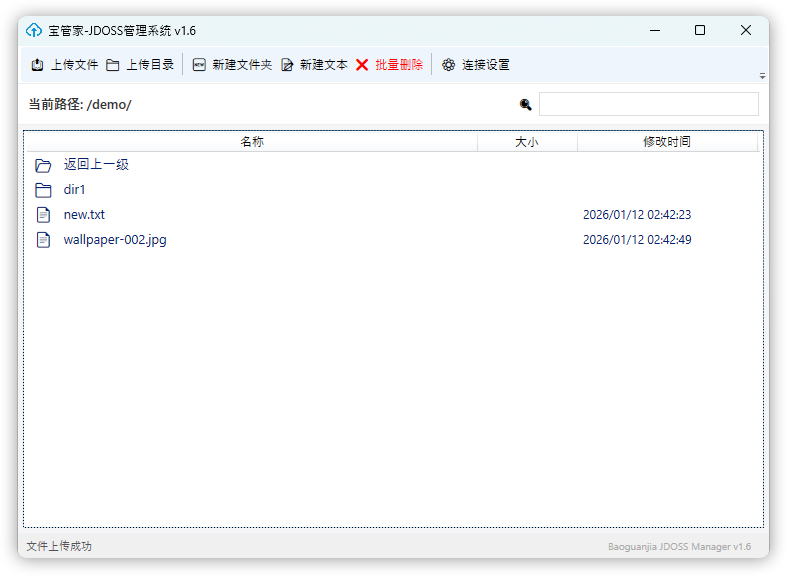Click the 上传文件 button label
Image resolution: width=787 pixels, height=576 pixels.
75,65
